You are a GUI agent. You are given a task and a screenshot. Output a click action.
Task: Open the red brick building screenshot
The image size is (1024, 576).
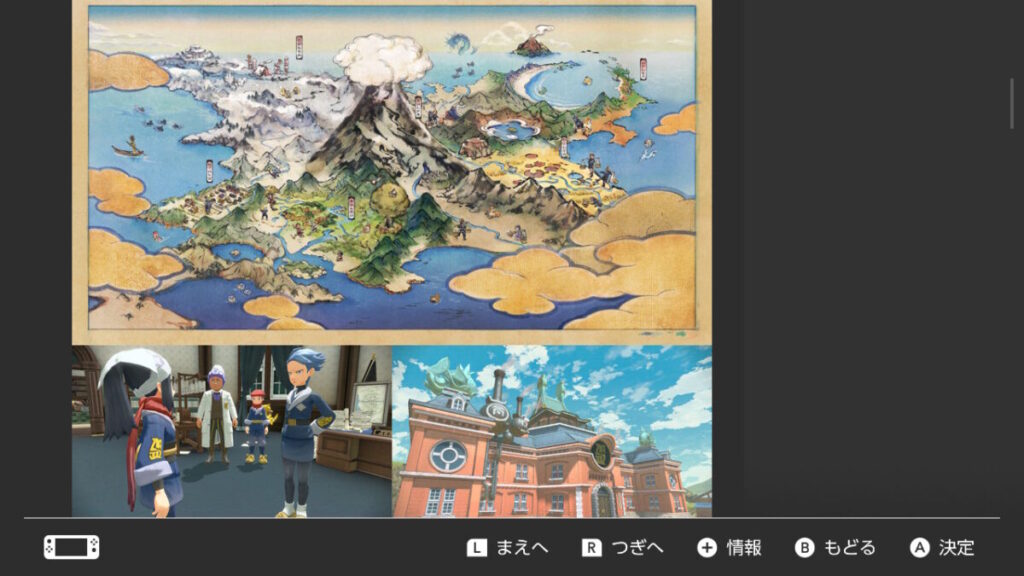tap(552, 431)
